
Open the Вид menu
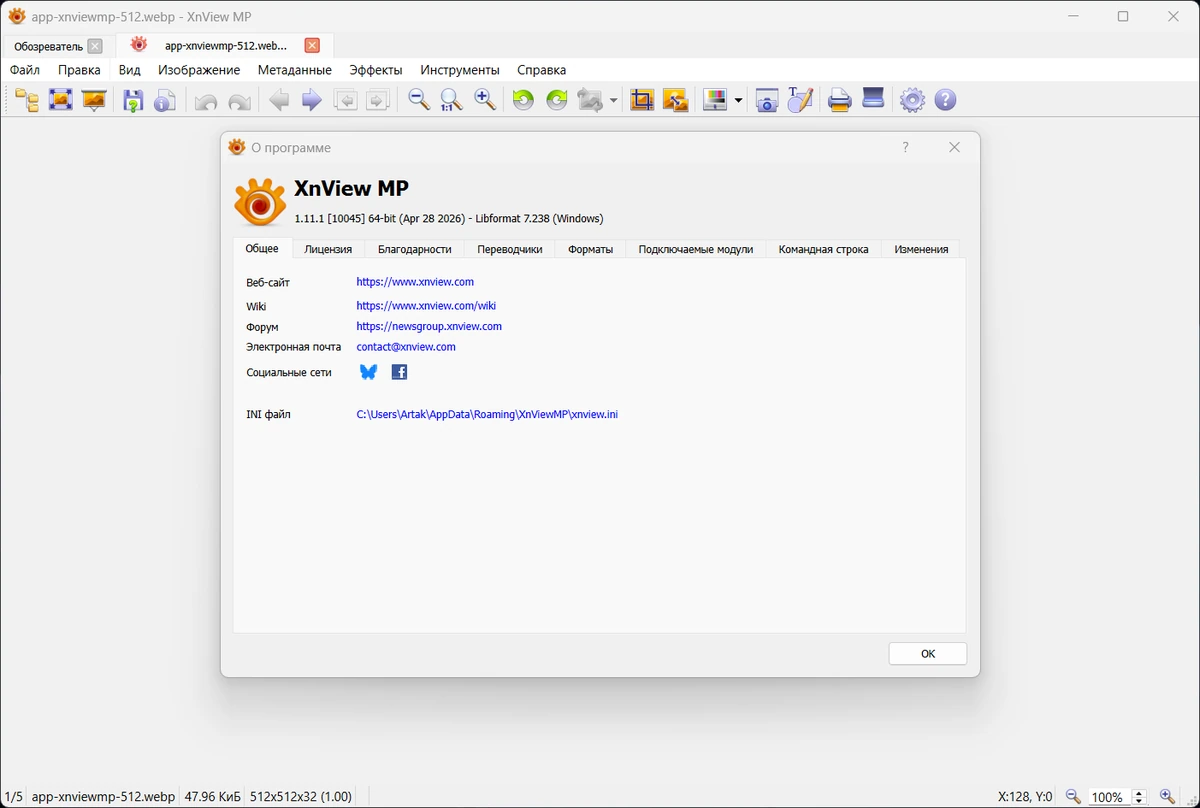pyautogui.click(x=129, y=70)
